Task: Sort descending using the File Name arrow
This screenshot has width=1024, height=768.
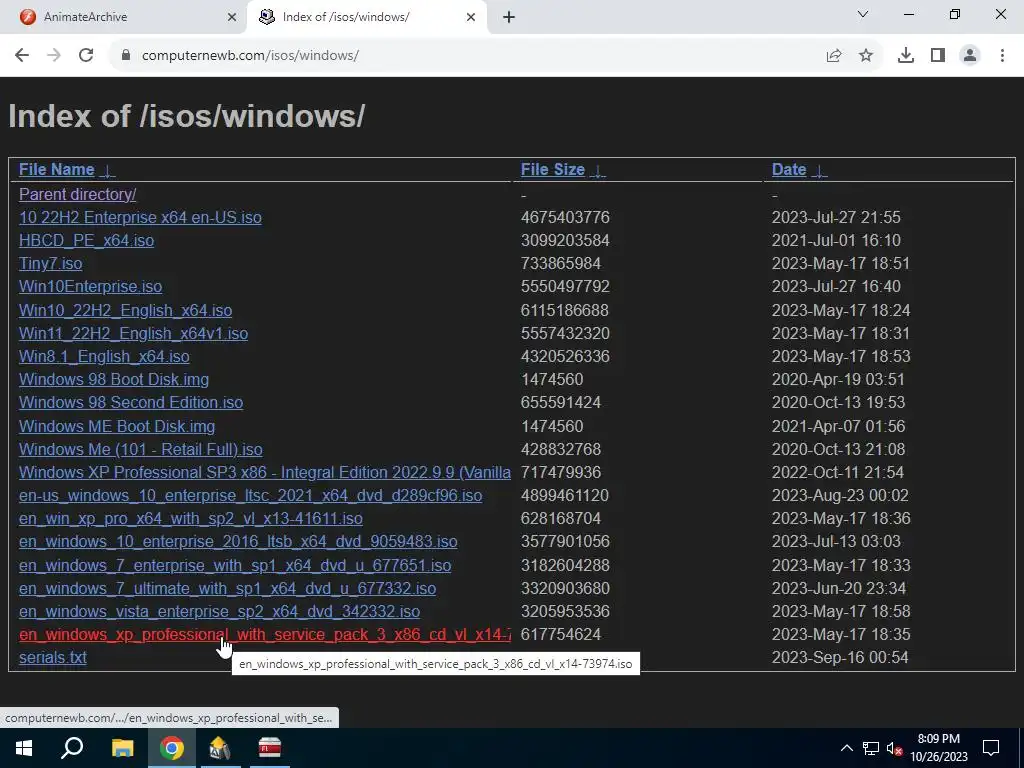Action: tap(108, 170)
